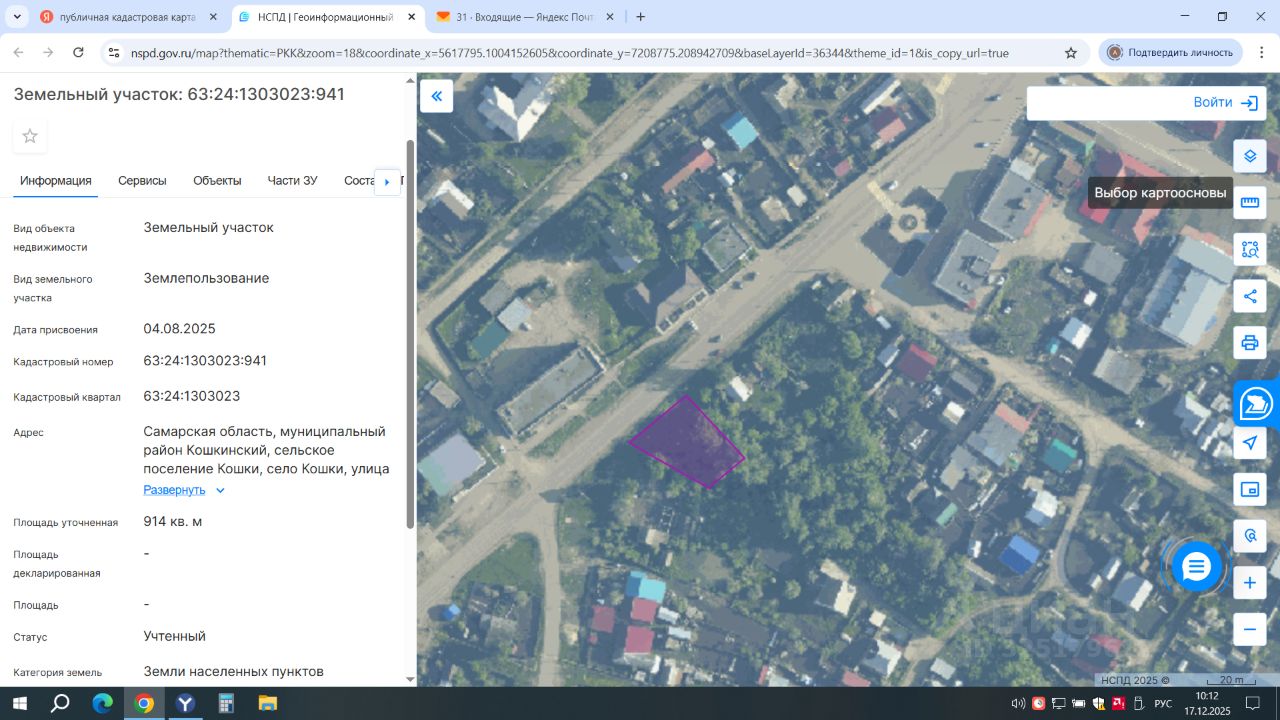The image size is (1280, 720).
Task: Activate the ruler measurement tool
Action: (1250, 202)
